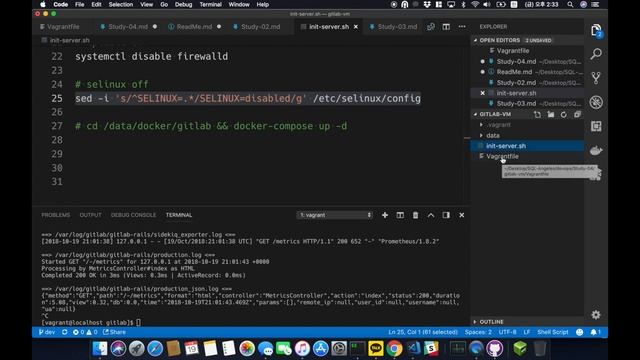
Task: Open the terminal selector dropdown '1: vagrant'
Action: [x=335, y=215]
